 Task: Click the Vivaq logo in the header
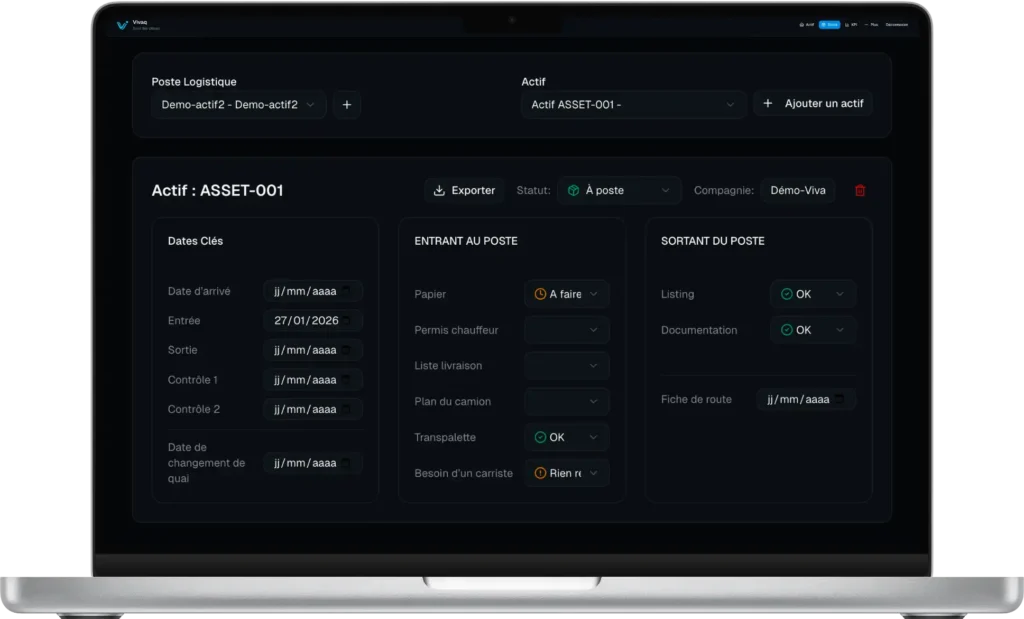(x=123, y=24)
